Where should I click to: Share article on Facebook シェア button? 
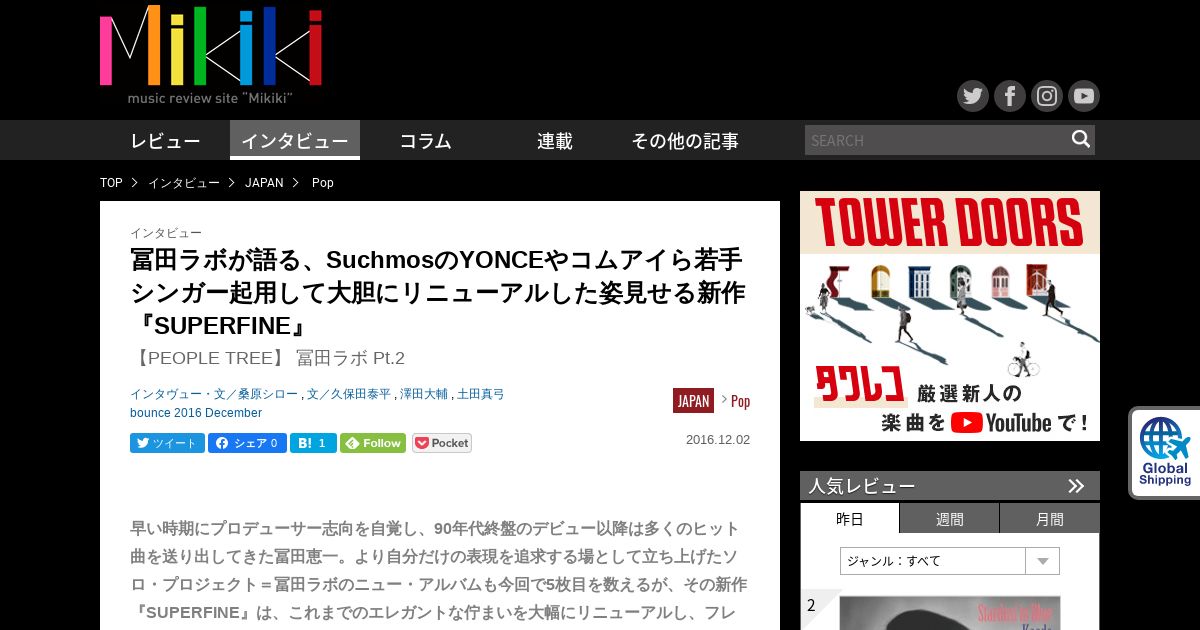(247, 443)
